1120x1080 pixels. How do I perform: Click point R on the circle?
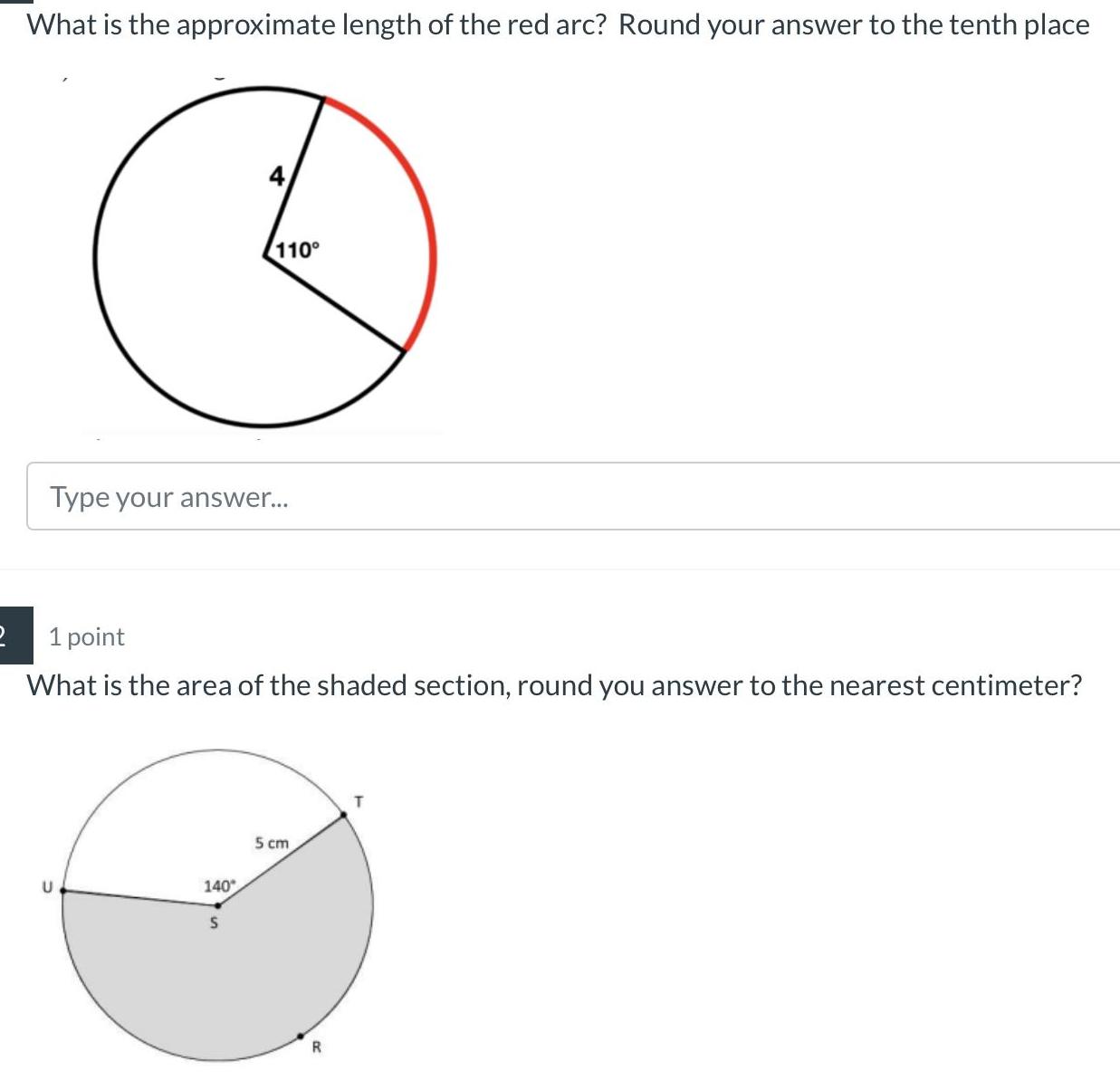pyautogui.click(x=302, y=1037)
